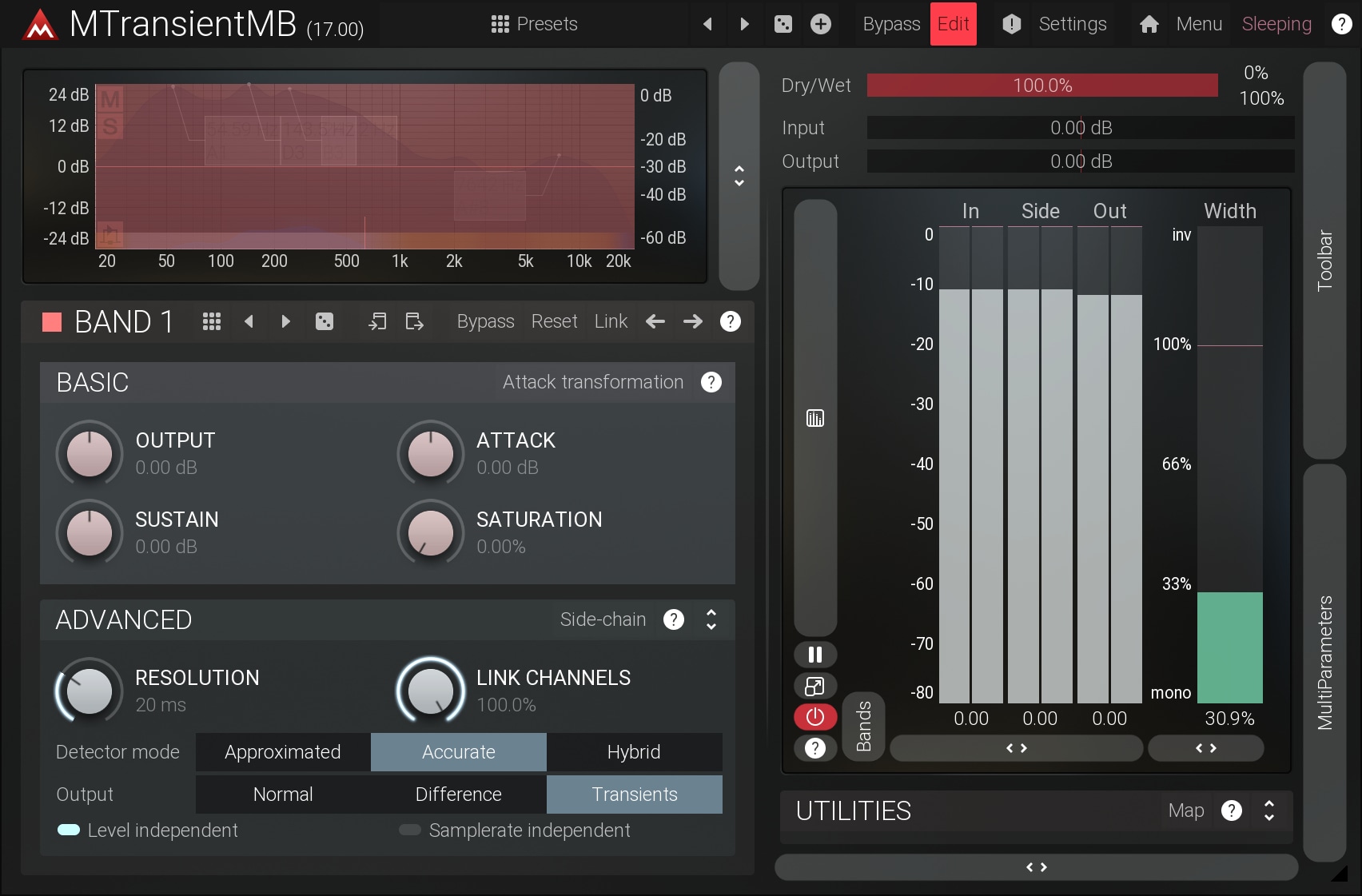Click the randomize dice icon in top bar
The image size is (1362, 896).
pyautogui.click(x=783, y=24)
